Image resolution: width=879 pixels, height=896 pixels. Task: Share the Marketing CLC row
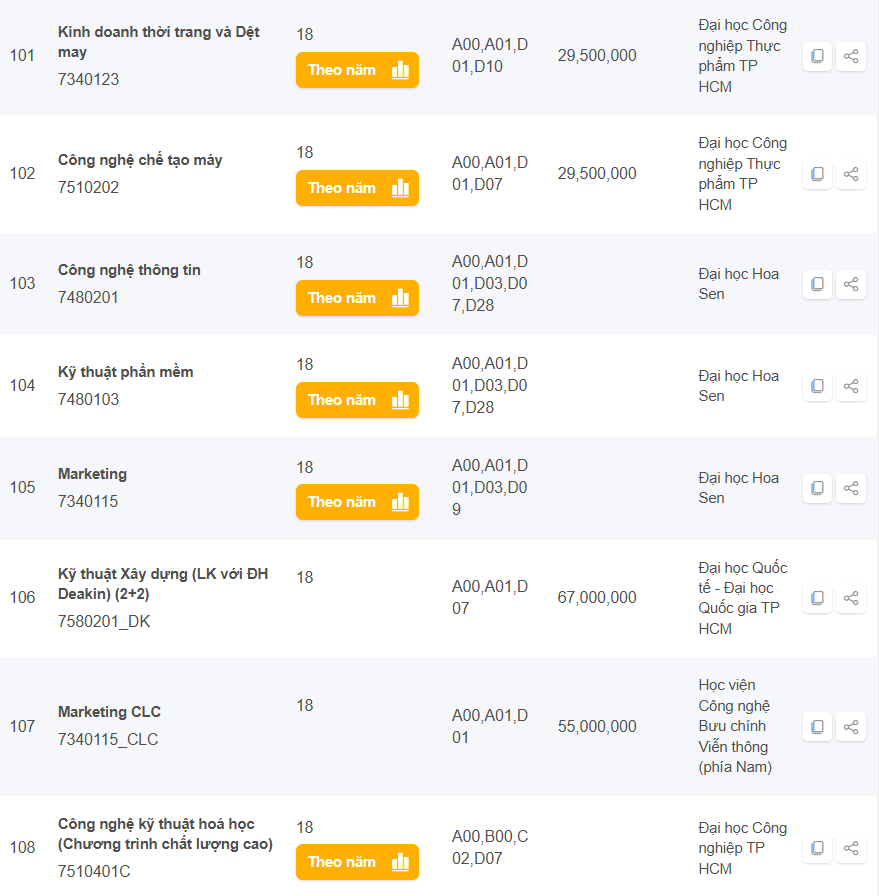(851, 727)
